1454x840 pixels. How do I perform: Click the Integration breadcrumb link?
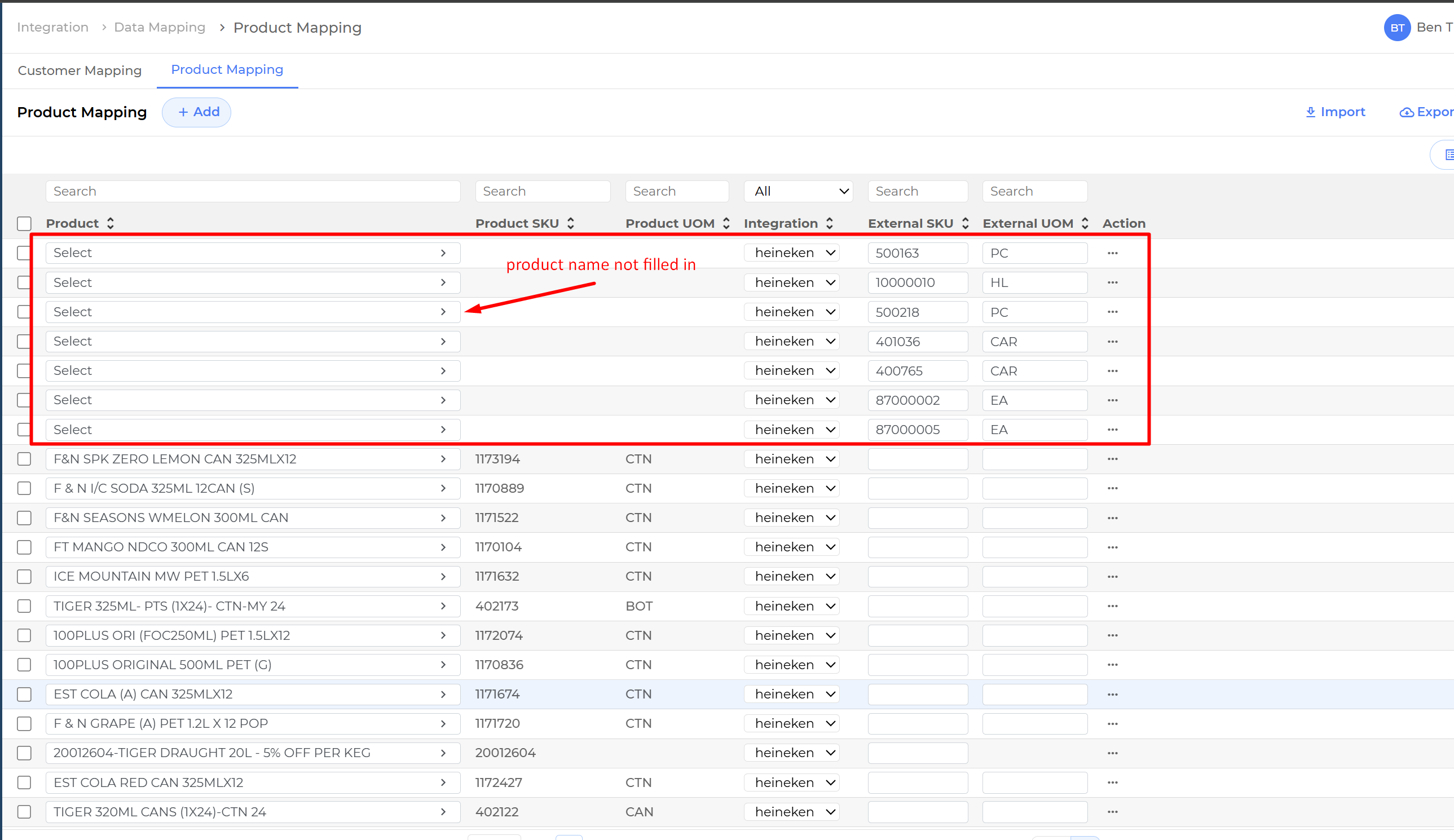click(x=52, y=28)
